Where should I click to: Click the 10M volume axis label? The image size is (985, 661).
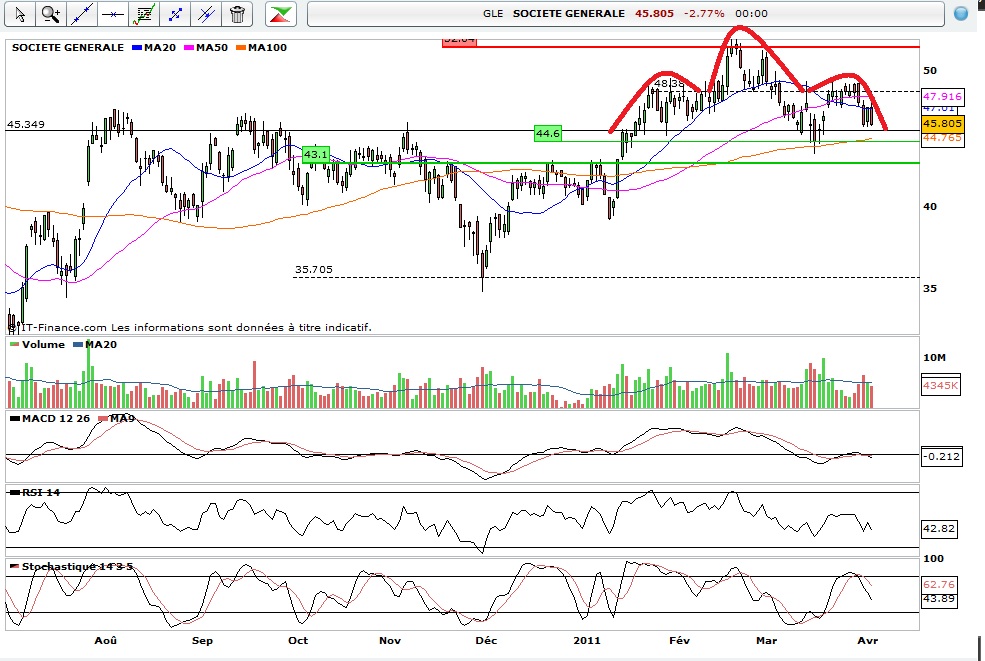tap(934, 358)
